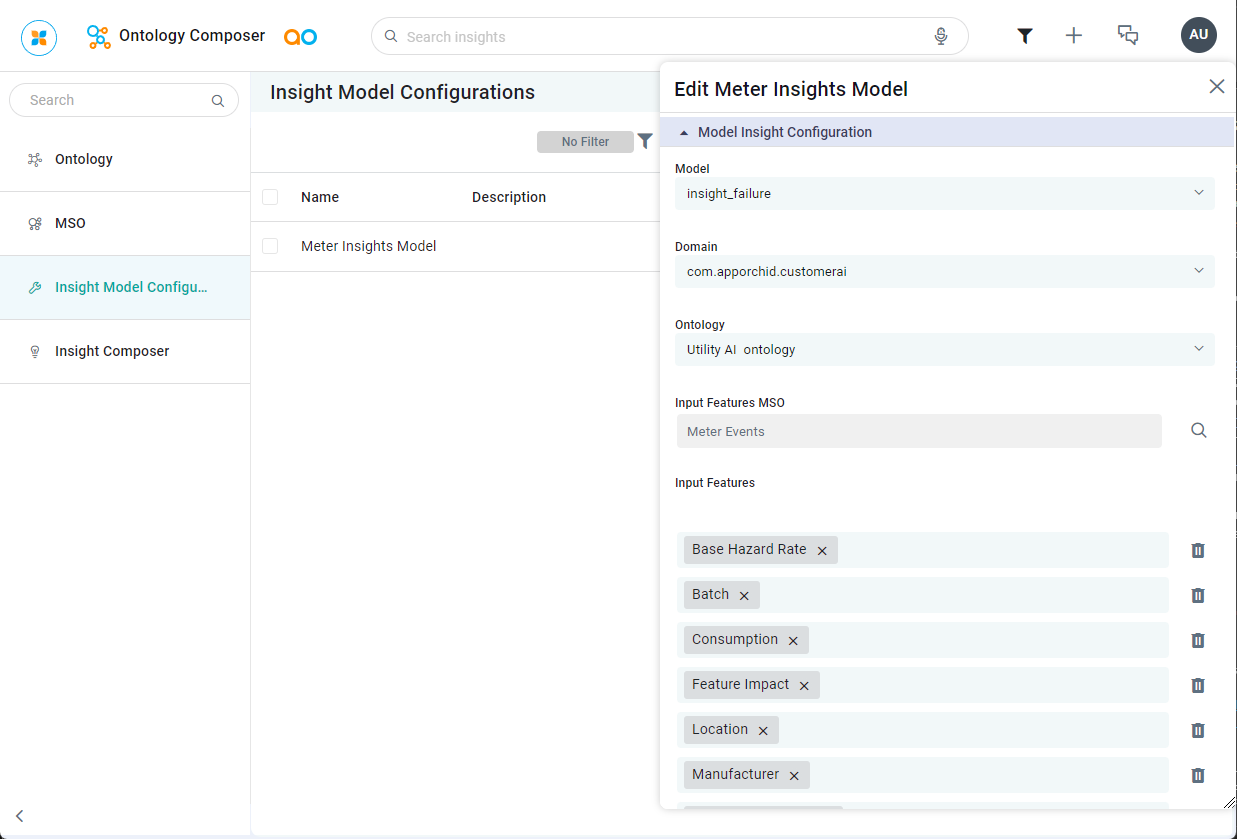The height and width of the screenshot is (839, 1237).
Task: Toggle the select-all checkbox in table header
Action: point(270,197)
